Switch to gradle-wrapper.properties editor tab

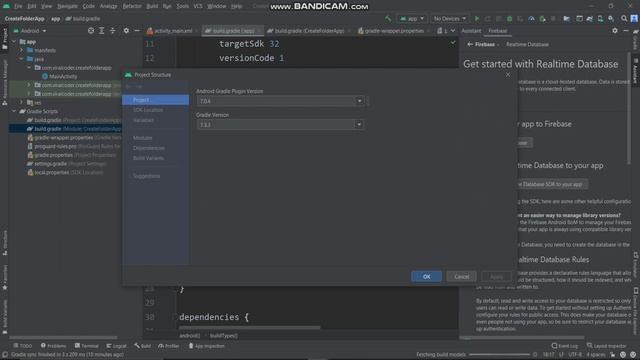[393, 31]
